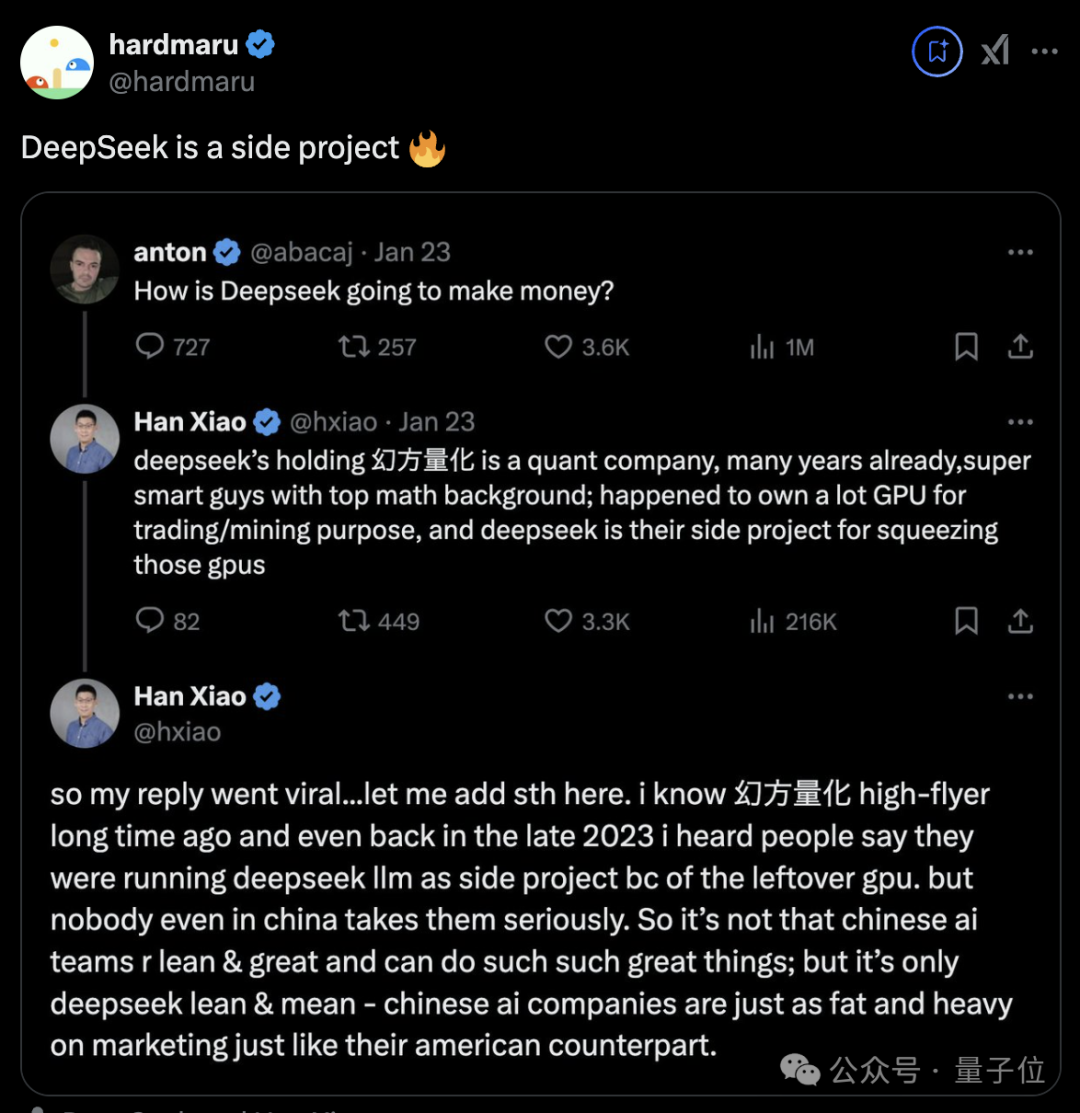Open the Grok icon in the post header
This screenshot has width=1080, height=1113.
coord(995,51)
